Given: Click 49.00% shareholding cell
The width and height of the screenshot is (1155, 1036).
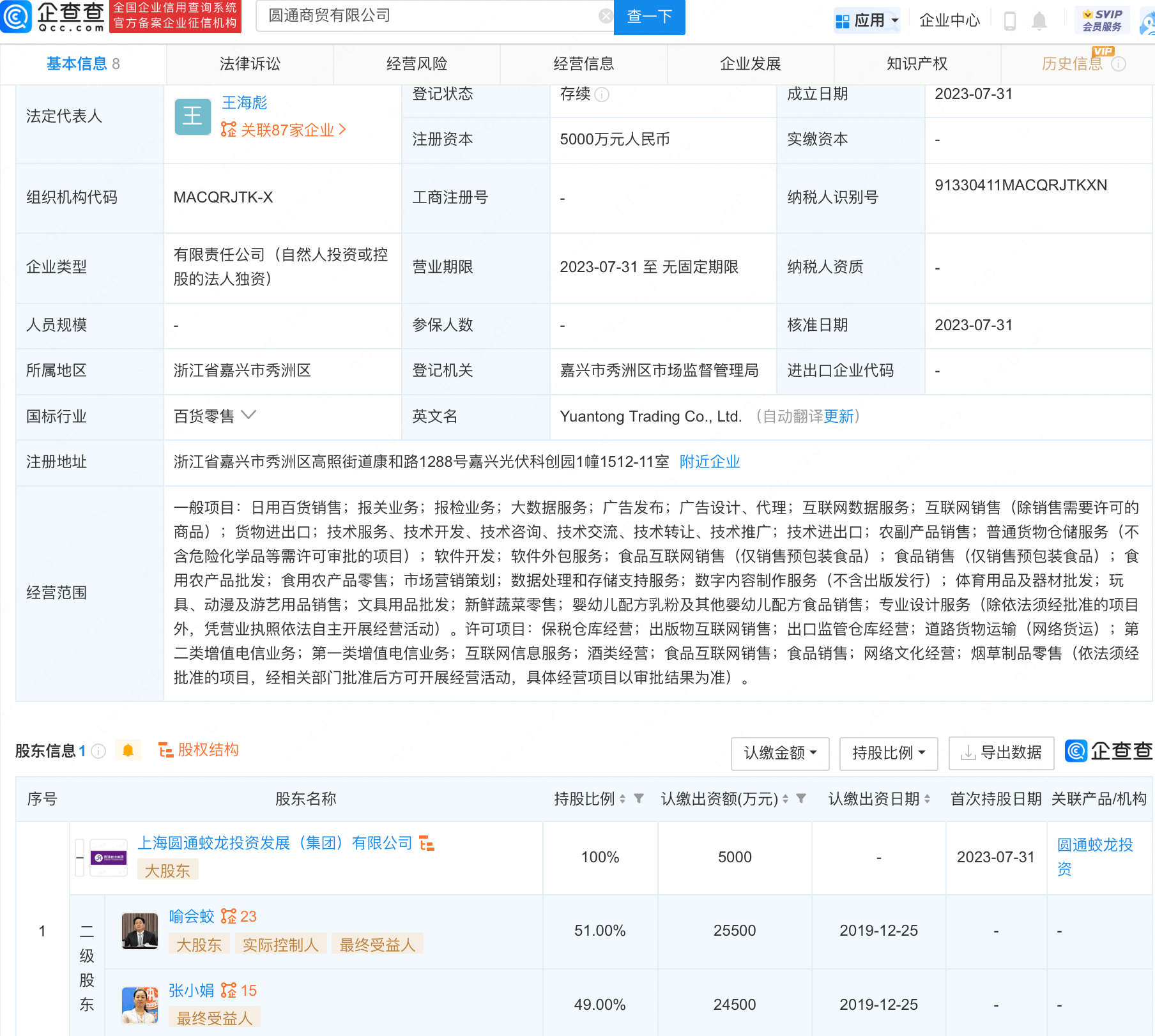Looking at the screenshot, I should pyautogui.click(x=600, y=1005).
